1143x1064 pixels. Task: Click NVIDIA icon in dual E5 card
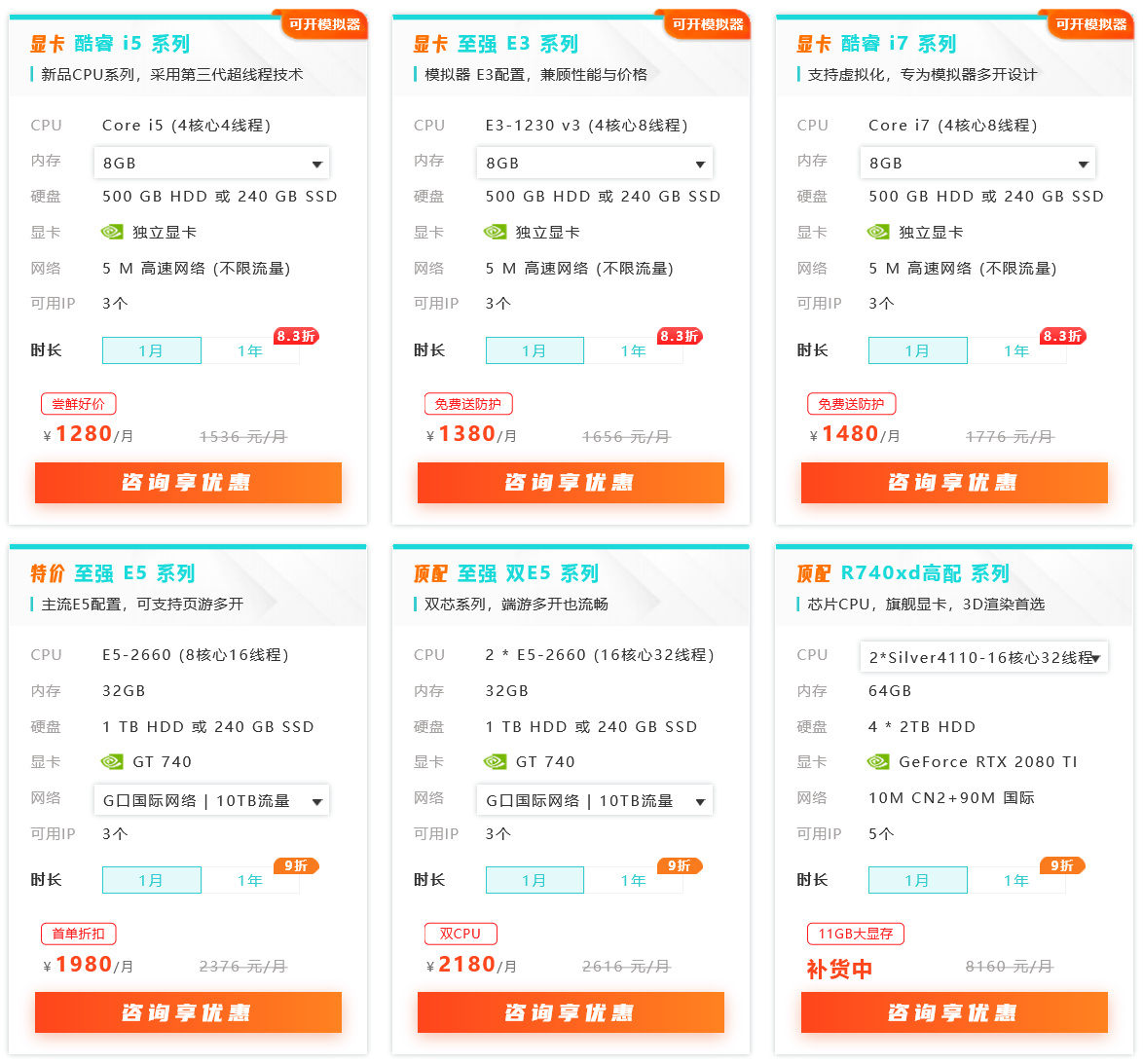pyautogui.click(x=495, y=762)
